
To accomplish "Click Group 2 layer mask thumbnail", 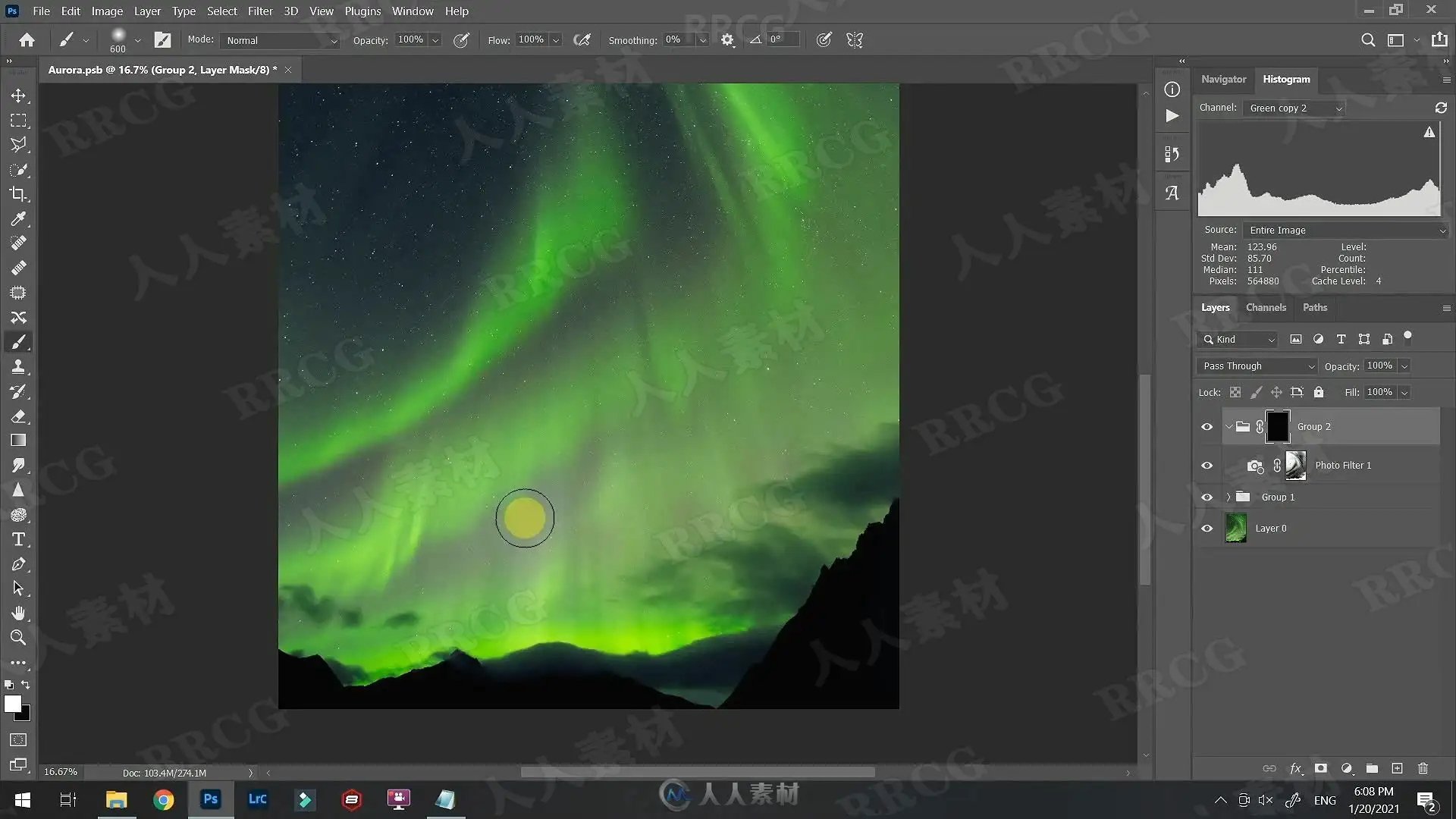I will tap(1278, 427).
